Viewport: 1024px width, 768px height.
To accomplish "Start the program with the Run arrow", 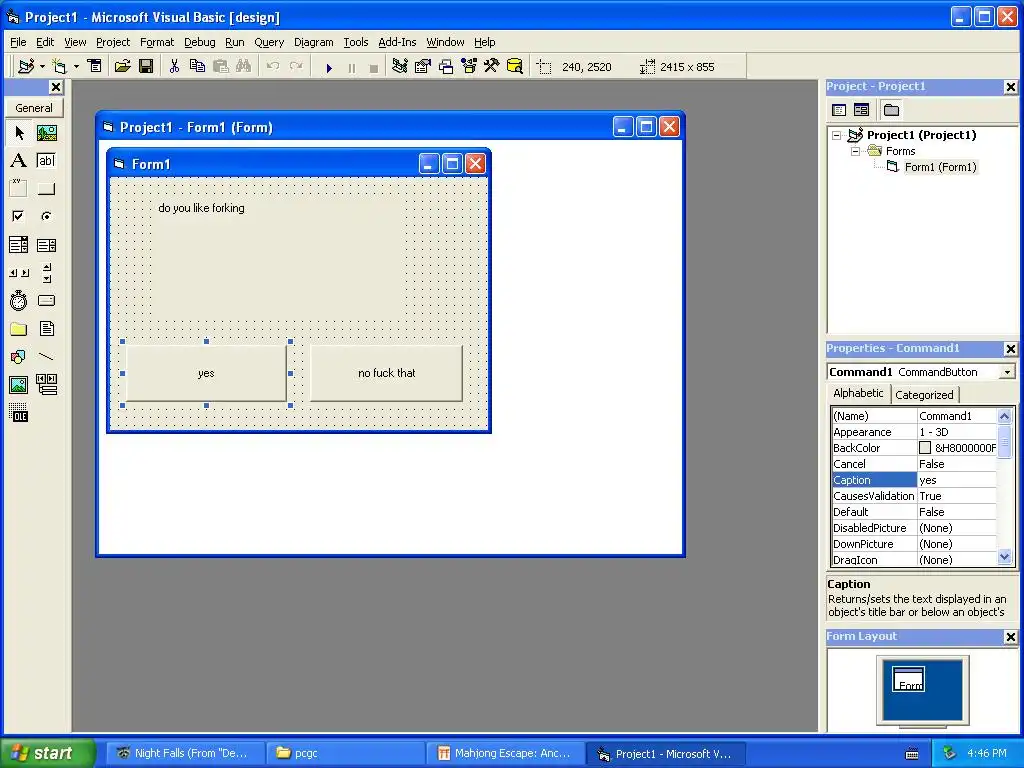I will click(x=329, y=67).
